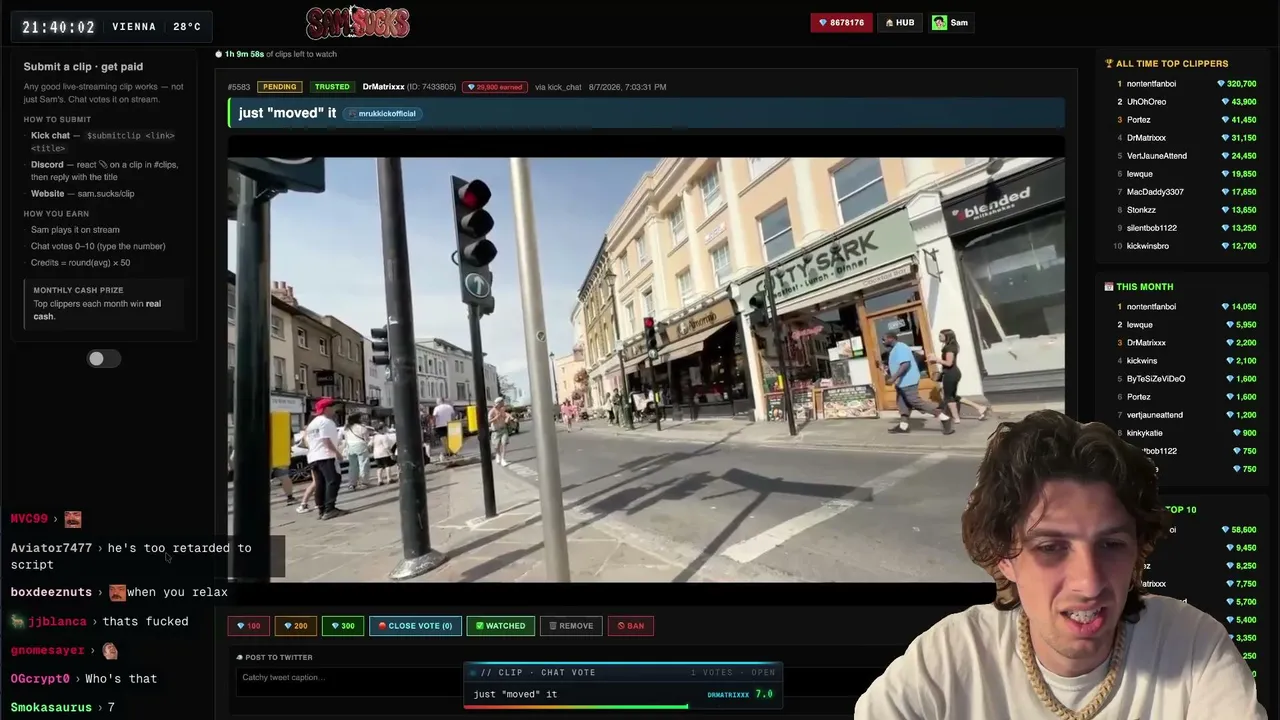
Task: Click the street clip video player
Action: point(645,370)
